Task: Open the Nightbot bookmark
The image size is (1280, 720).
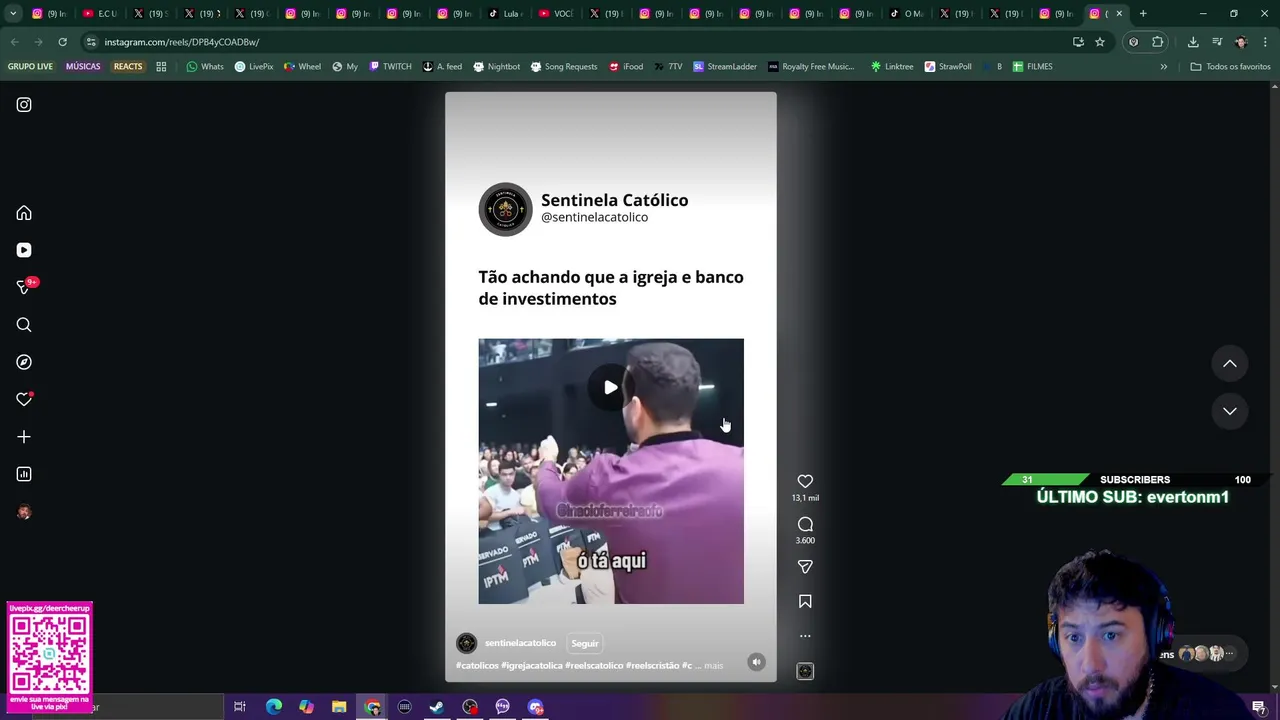Action: pos(496,67)
